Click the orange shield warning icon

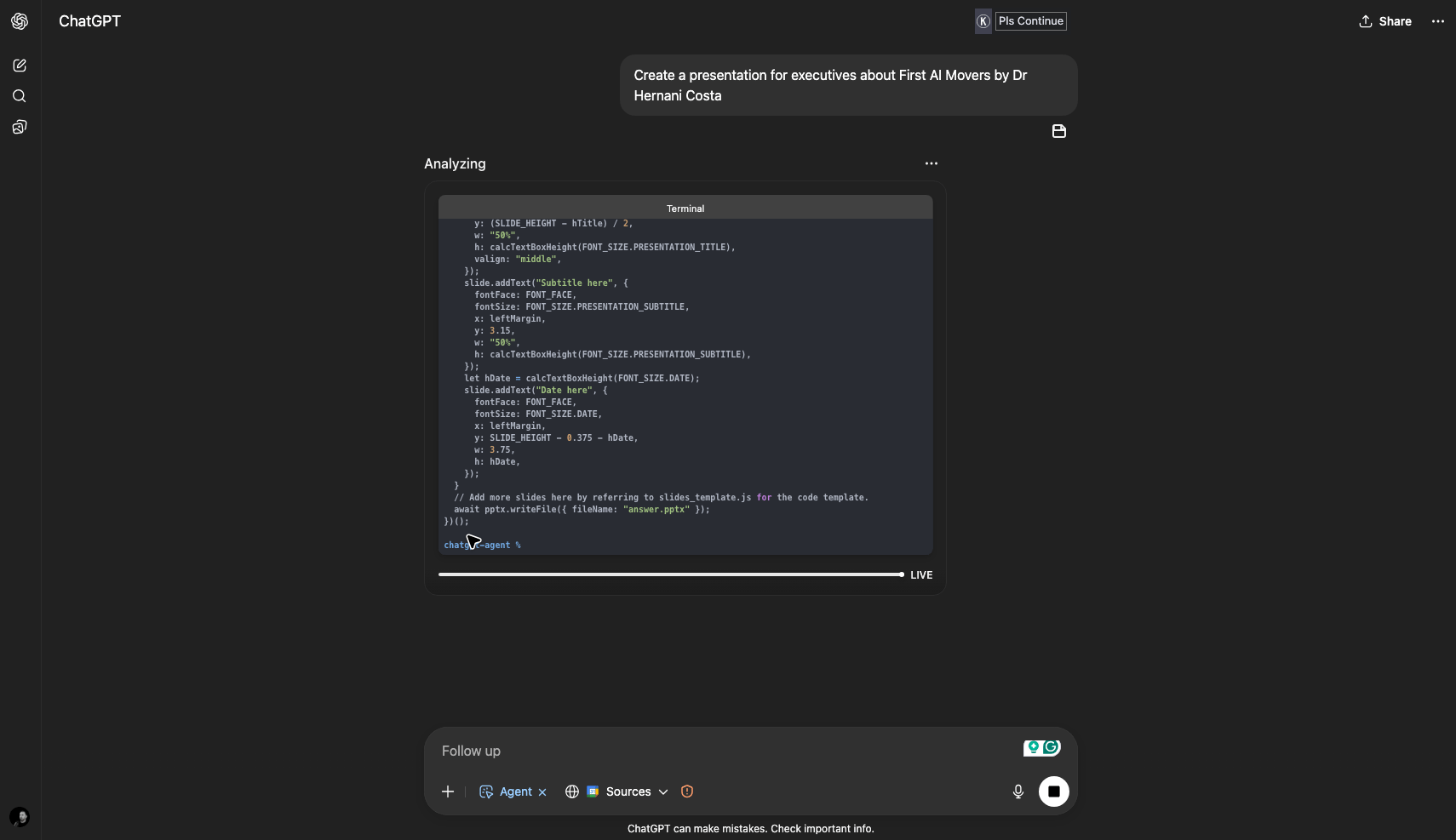(x=687, y=791)
